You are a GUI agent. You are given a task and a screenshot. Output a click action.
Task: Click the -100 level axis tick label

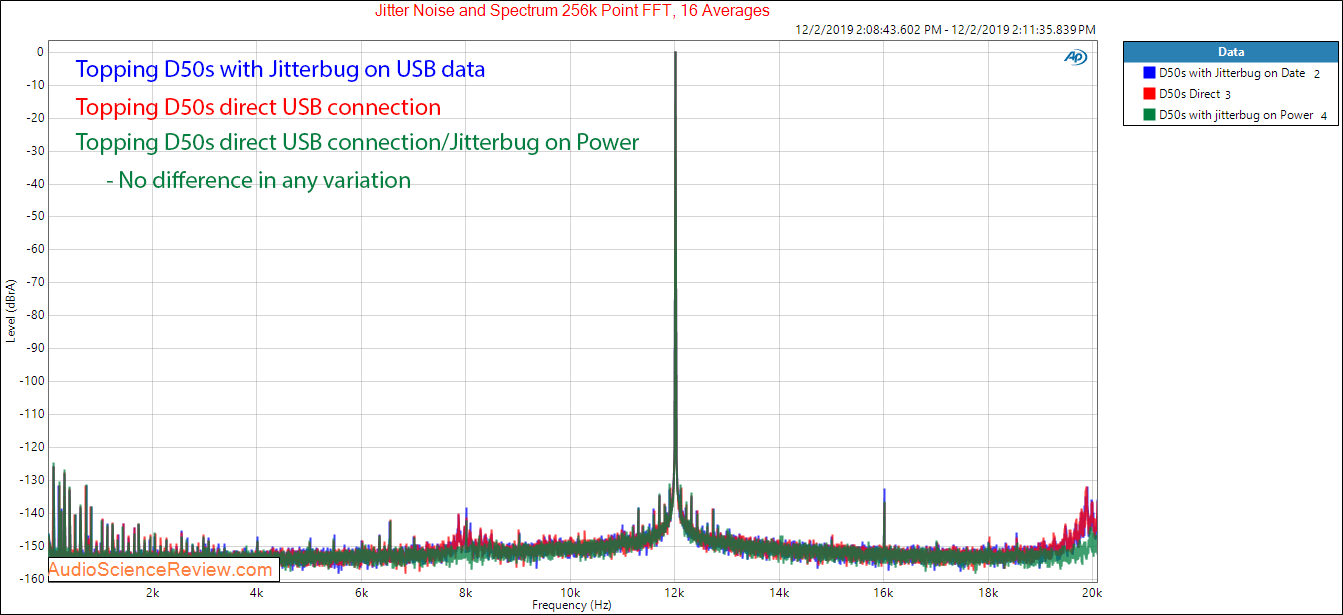[32, 381]
